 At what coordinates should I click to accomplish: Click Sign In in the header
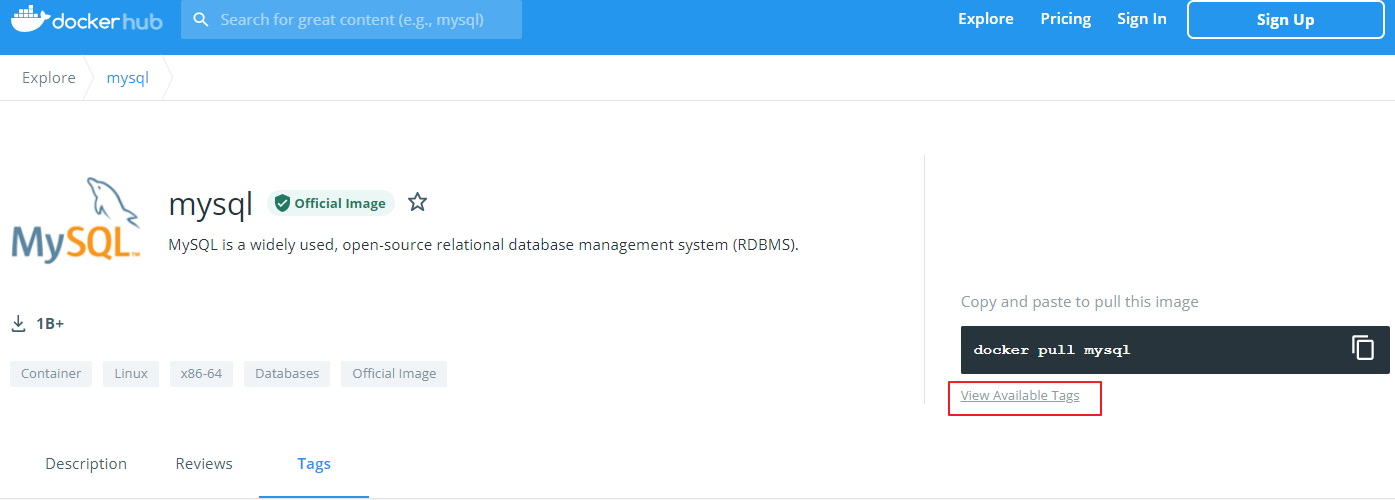[x=1141, y=19]
